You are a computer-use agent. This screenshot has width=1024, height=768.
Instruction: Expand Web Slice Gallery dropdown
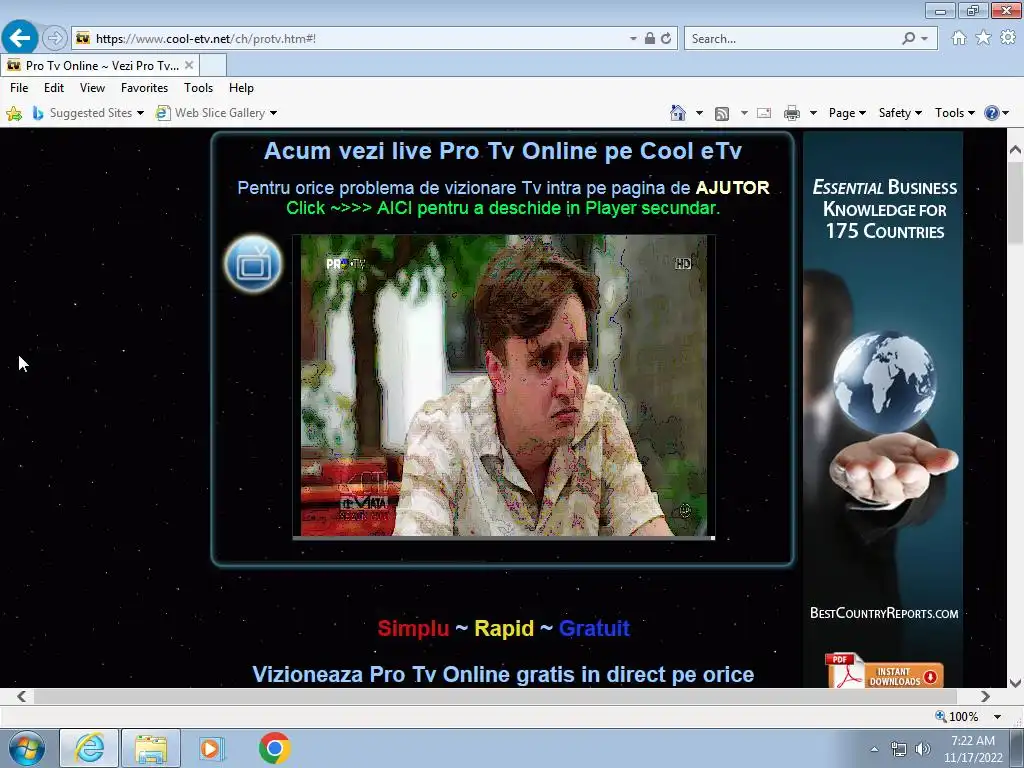[x=273, y=114]
